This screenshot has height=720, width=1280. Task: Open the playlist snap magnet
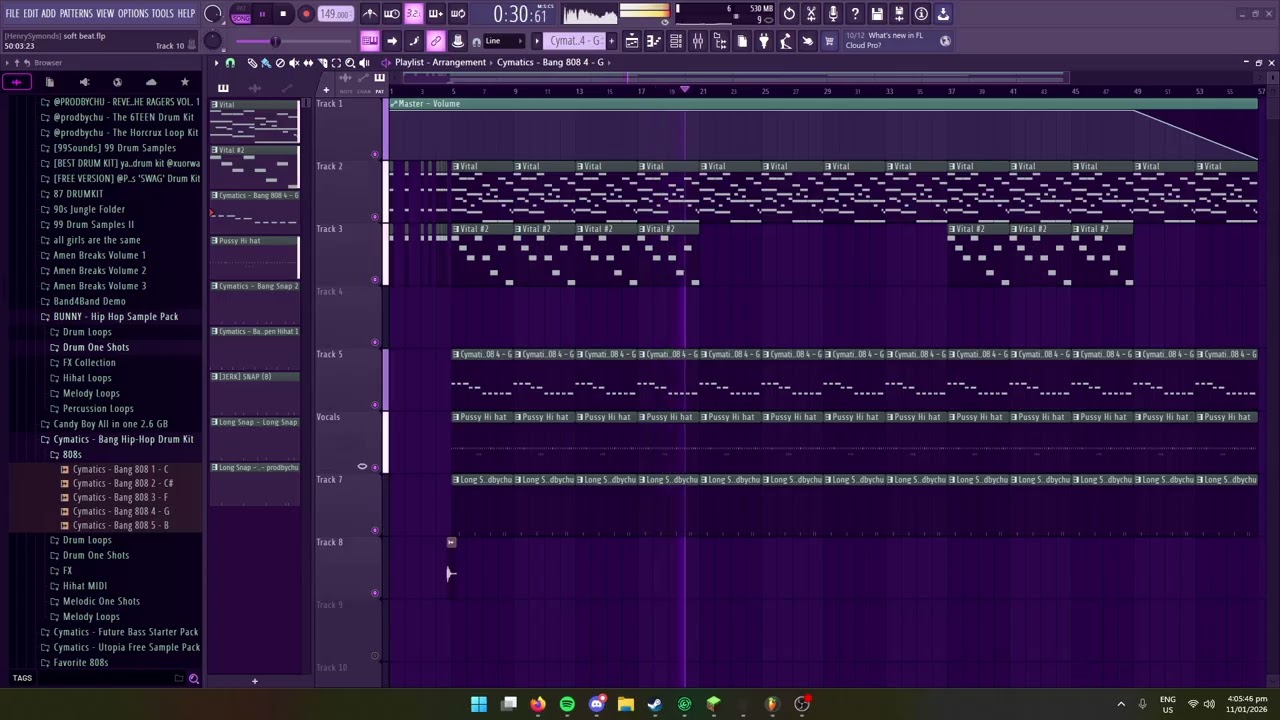230,63
